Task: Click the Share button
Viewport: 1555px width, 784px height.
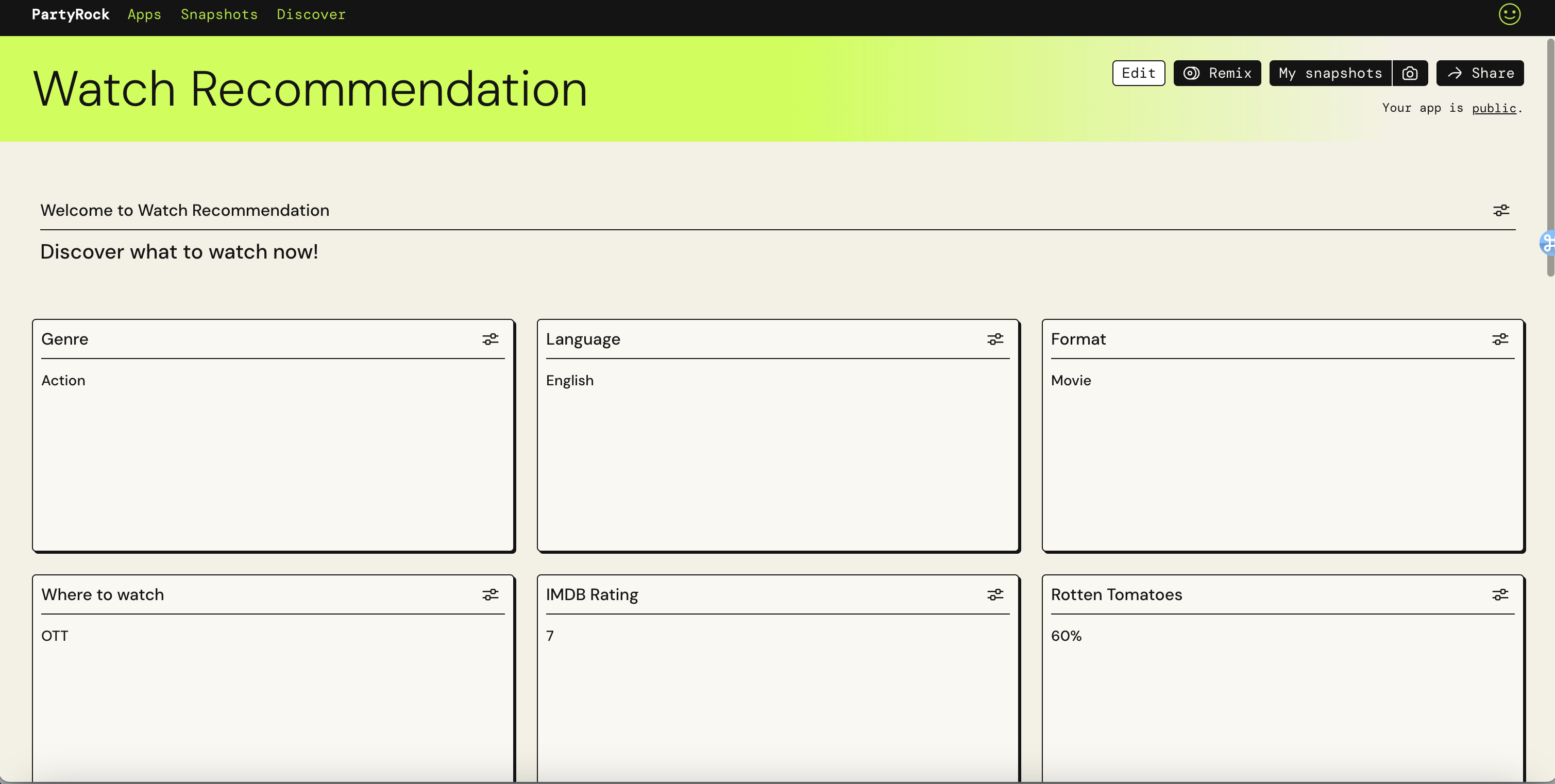Action: [1480, 73]
